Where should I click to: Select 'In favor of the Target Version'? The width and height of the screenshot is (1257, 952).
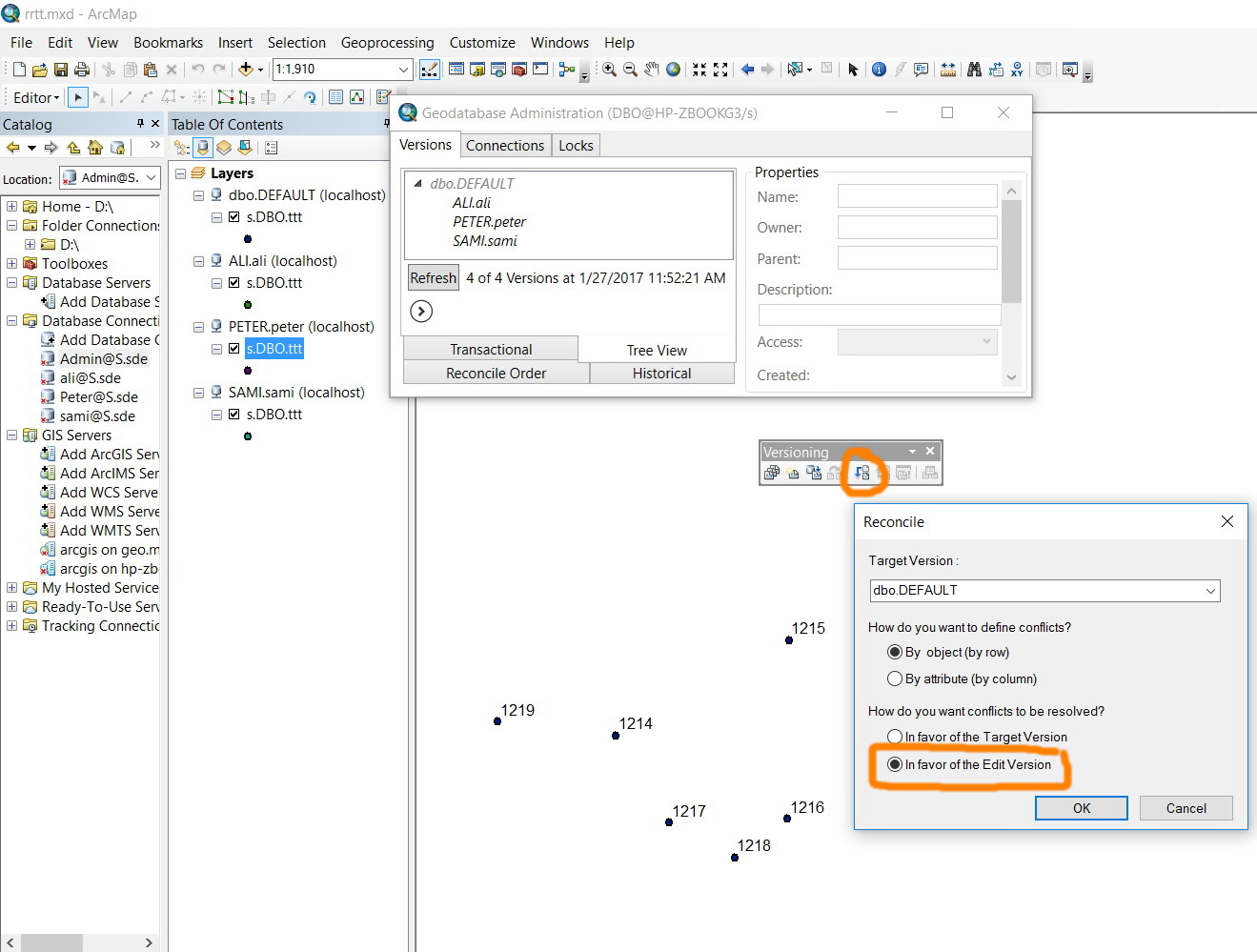click(977, 737)
